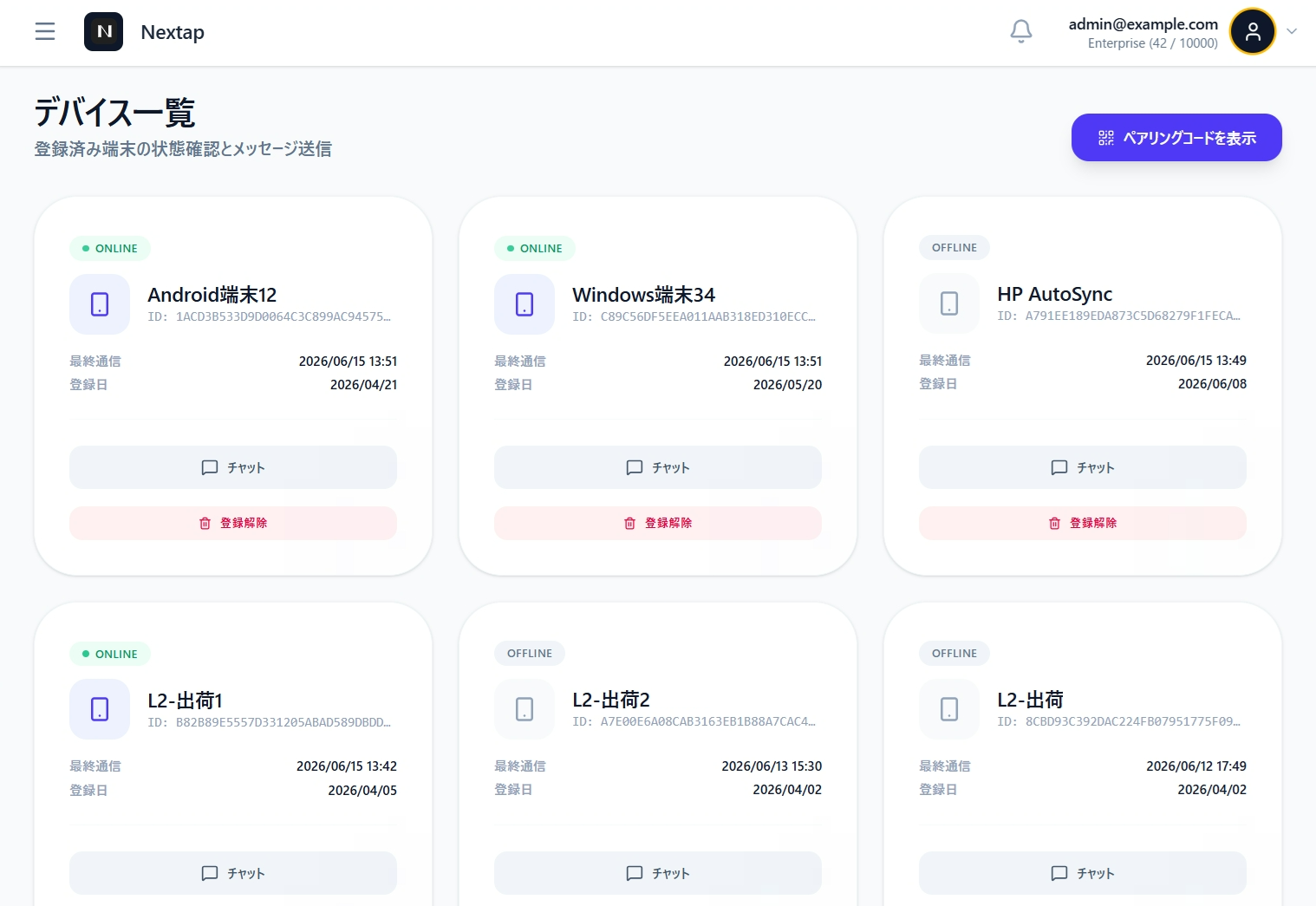1316x906 pixels.
Task: Click the OFFLINE badge on L2-出荷2
Action: (x=530, y=653)
